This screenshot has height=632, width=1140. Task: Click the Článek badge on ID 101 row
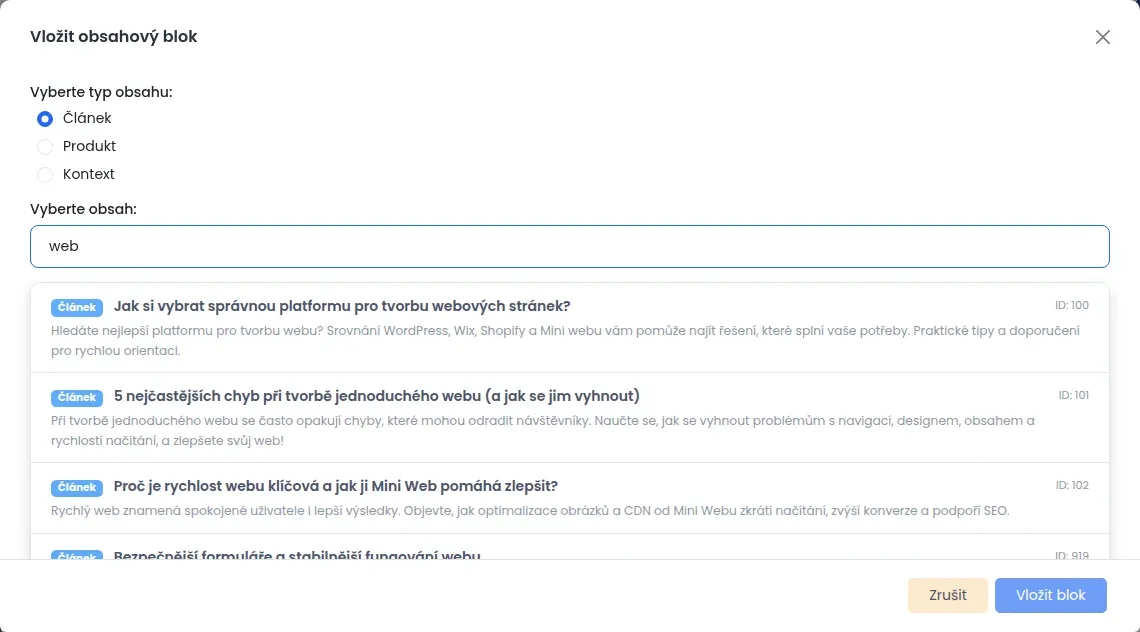(x=76, y=397)
